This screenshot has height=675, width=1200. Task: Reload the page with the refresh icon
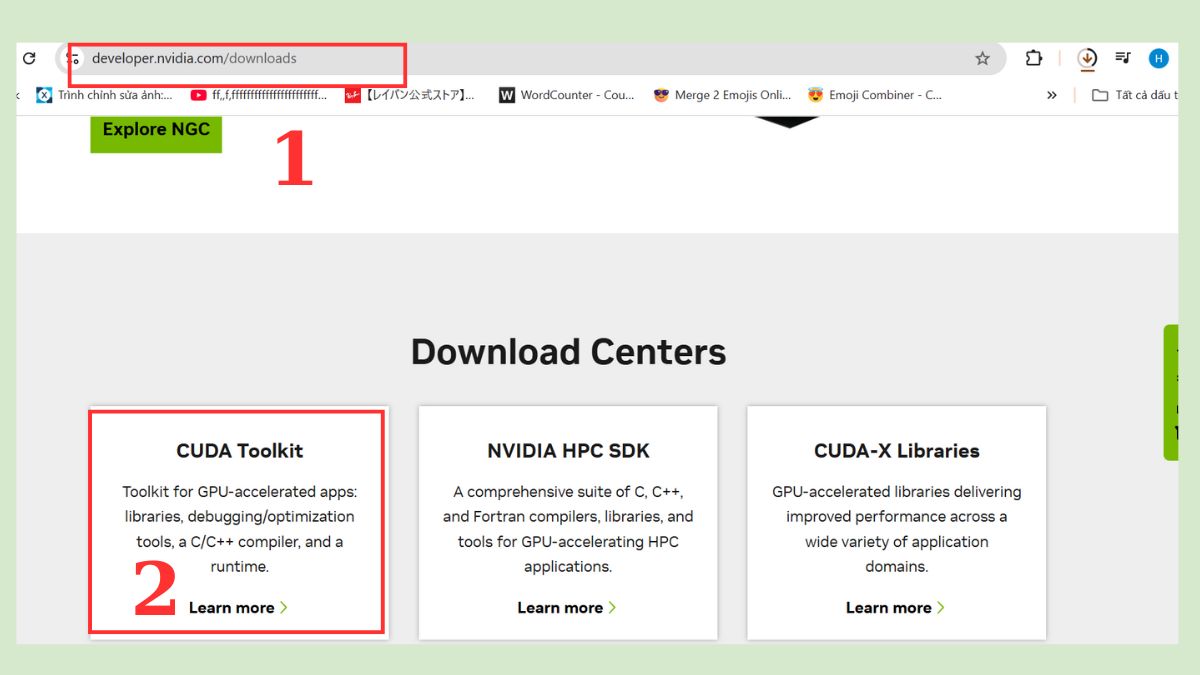29,59
